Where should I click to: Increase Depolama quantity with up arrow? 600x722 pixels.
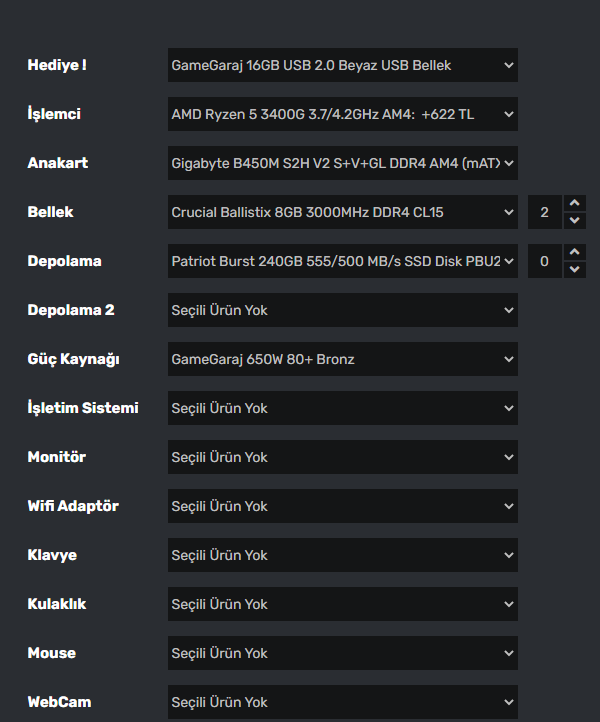click(x=575, y=253)
